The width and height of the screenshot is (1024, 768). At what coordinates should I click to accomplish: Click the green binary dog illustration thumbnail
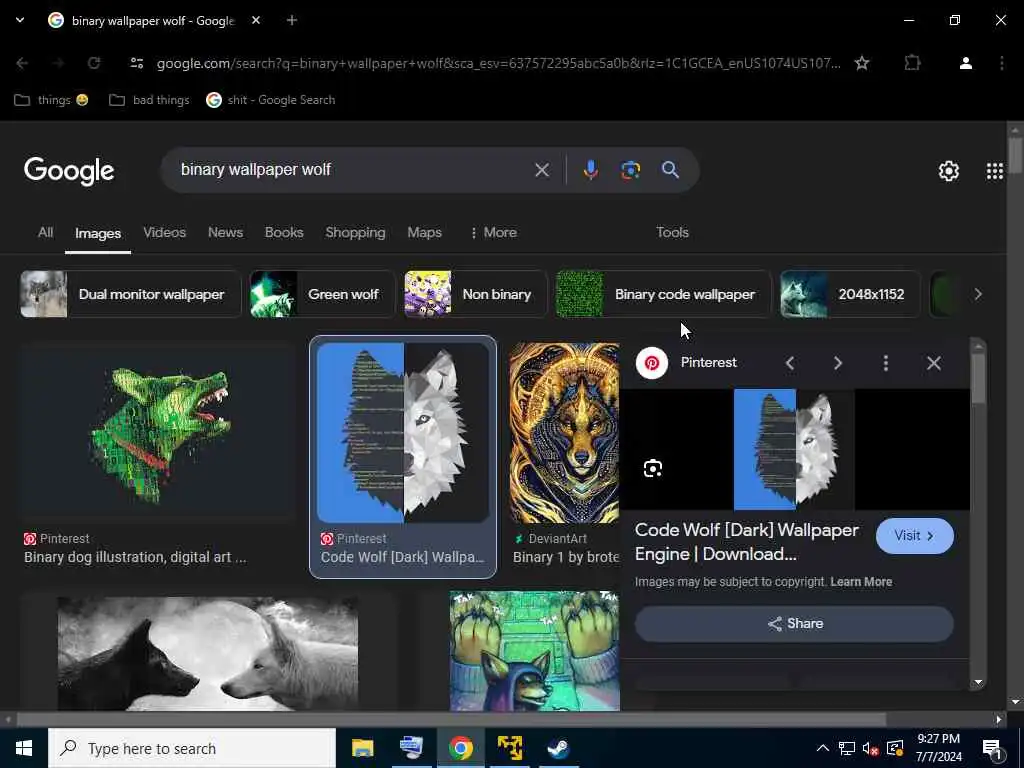157,432
